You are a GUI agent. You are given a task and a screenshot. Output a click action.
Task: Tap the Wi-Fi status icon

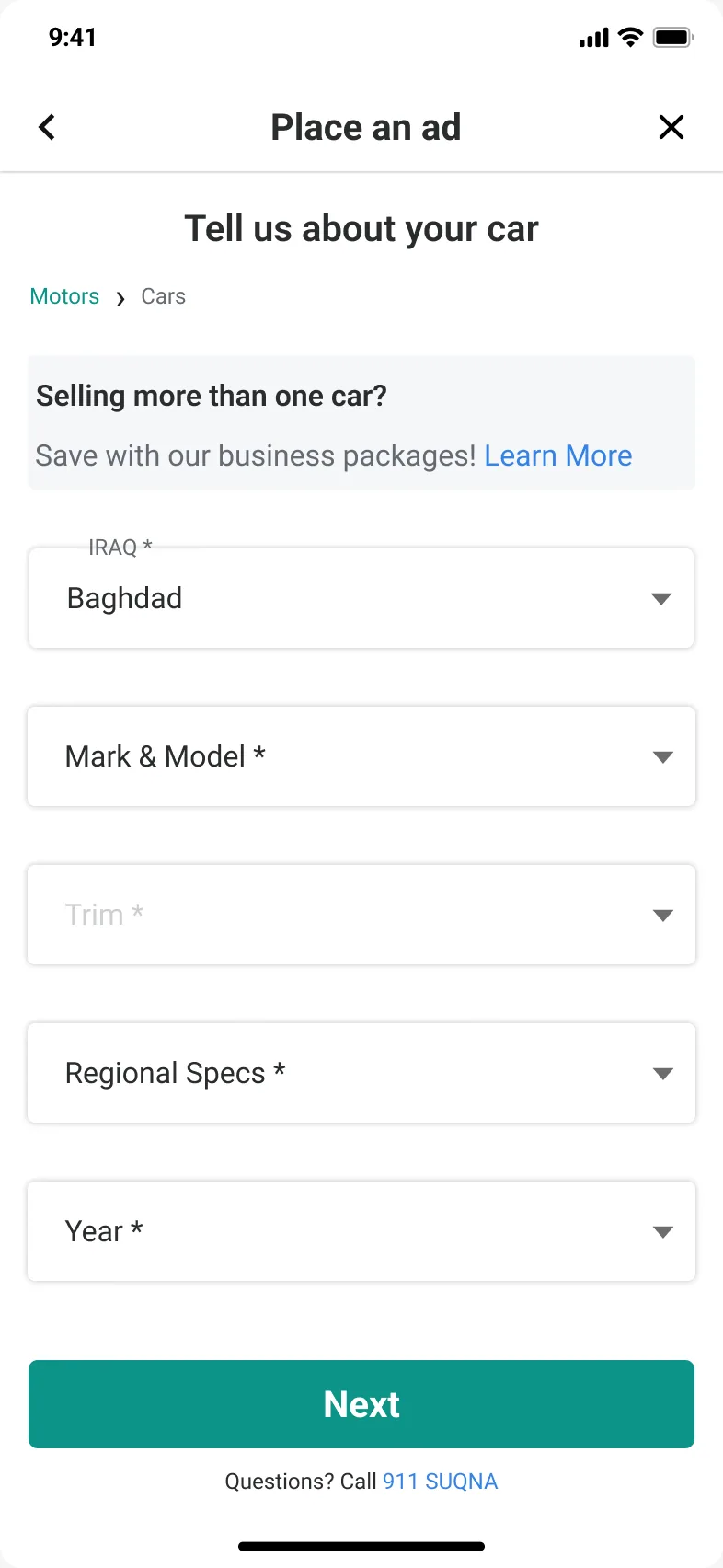point(630,37)
